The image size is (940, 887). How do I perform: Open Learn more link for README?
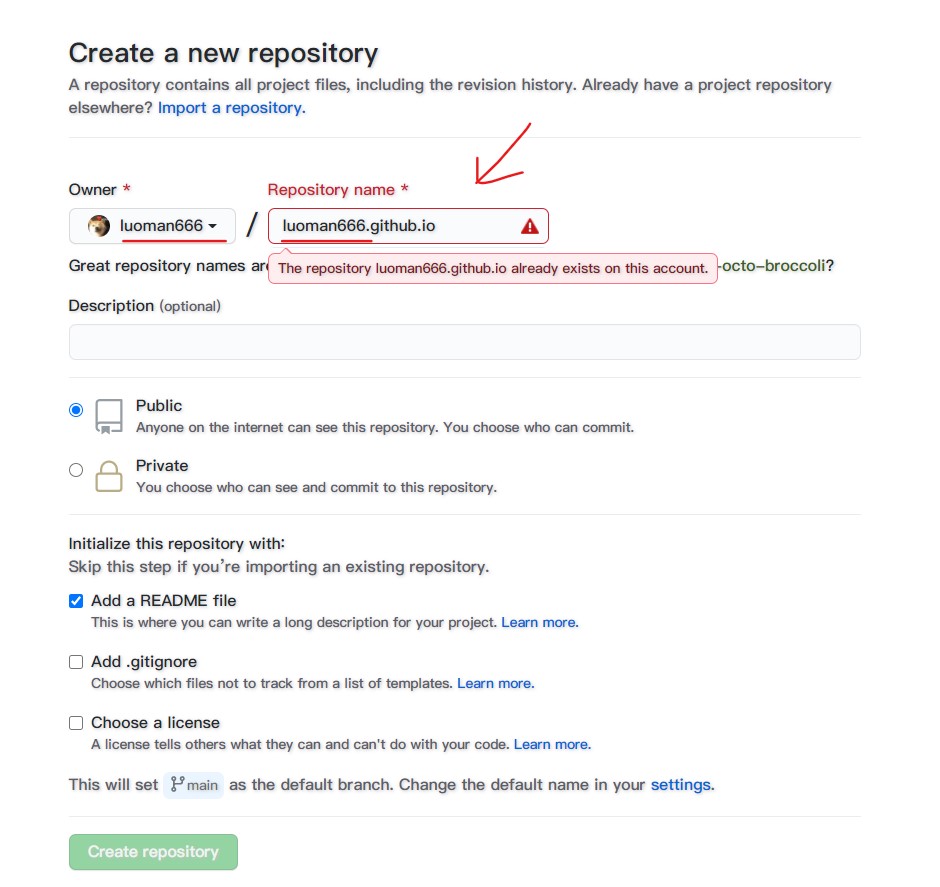point(540,623)
